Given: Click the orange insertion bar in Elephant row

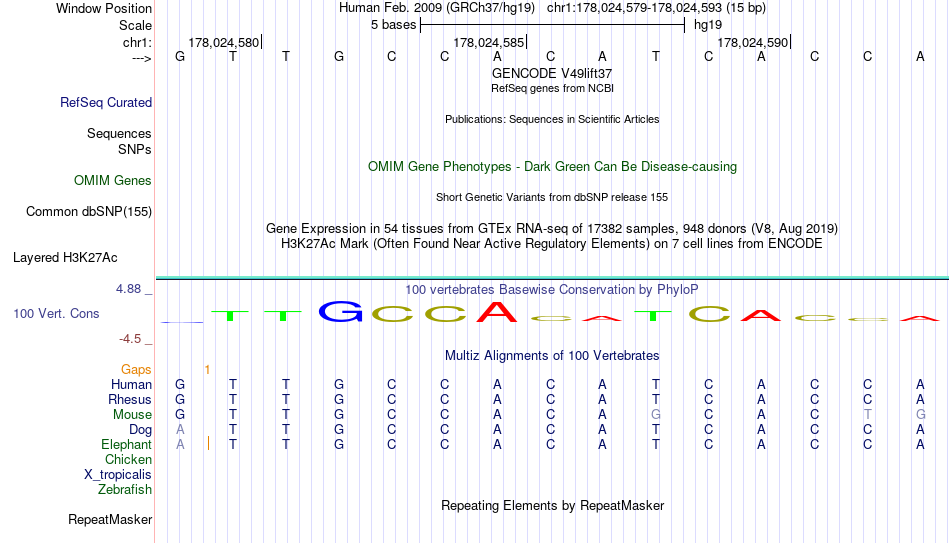Looking at the screenshot, I should click(208, 444).
